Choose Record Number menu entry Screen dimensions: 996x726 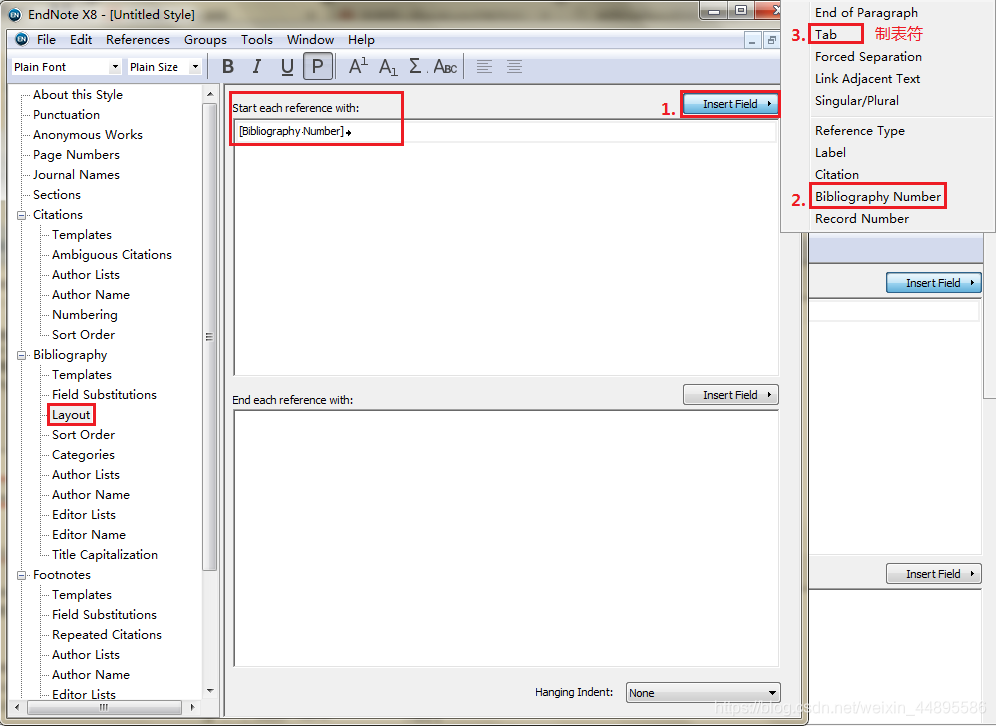[862, 218]
